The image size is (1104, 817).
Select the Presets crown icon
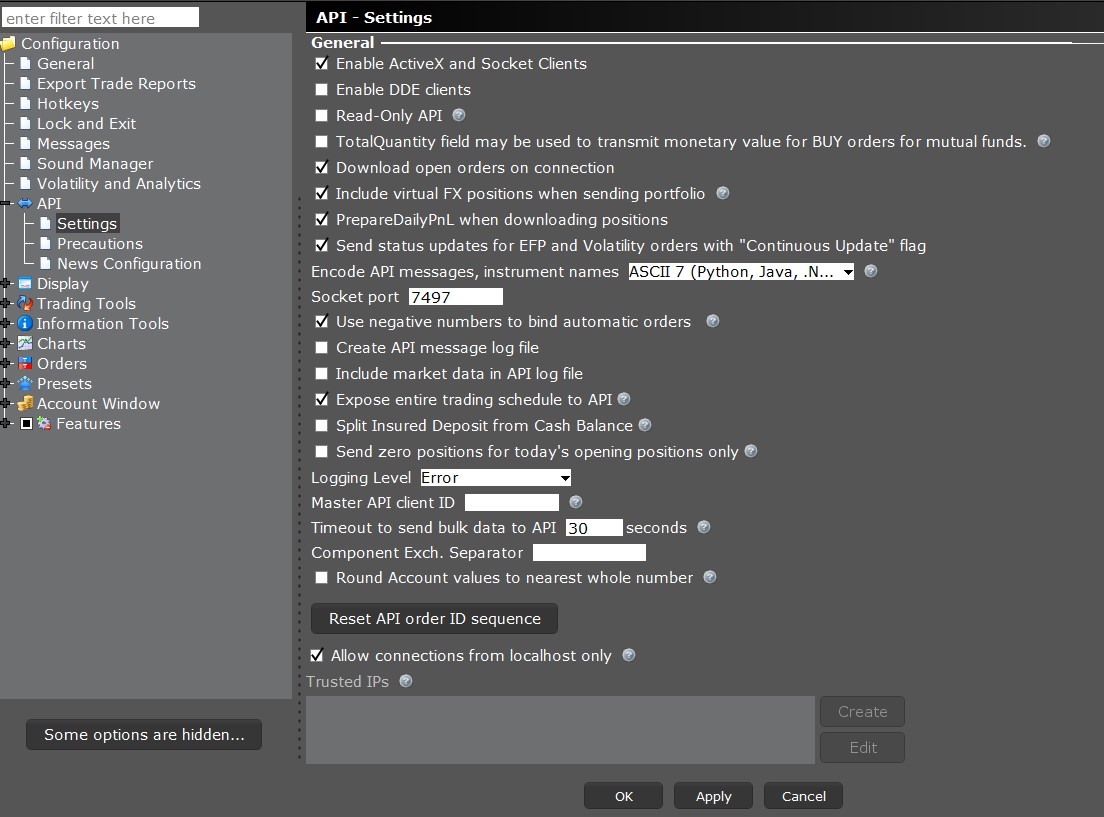[x=26, y=383]
